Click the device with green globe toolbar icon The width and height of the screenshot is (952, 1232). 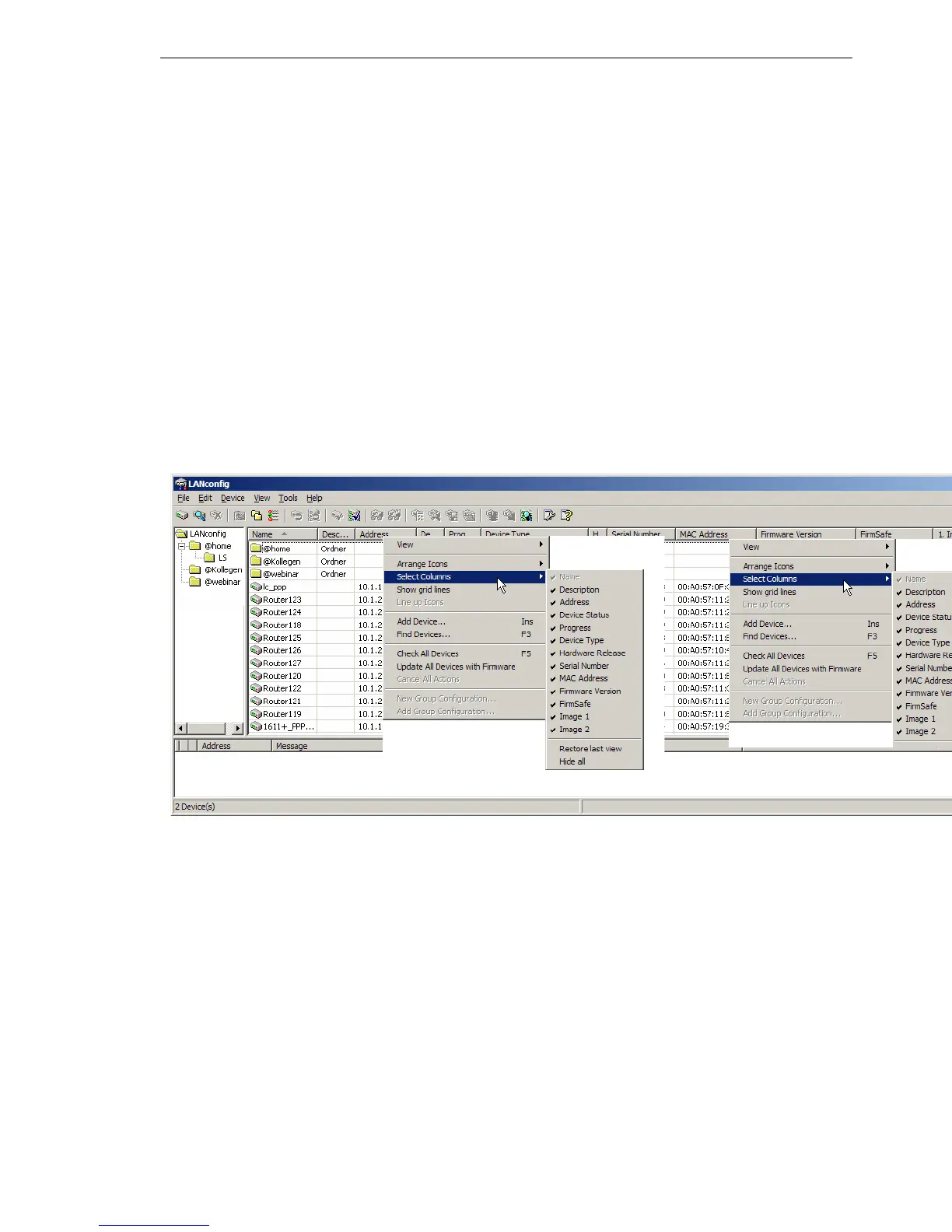click(x=527, y=515)
